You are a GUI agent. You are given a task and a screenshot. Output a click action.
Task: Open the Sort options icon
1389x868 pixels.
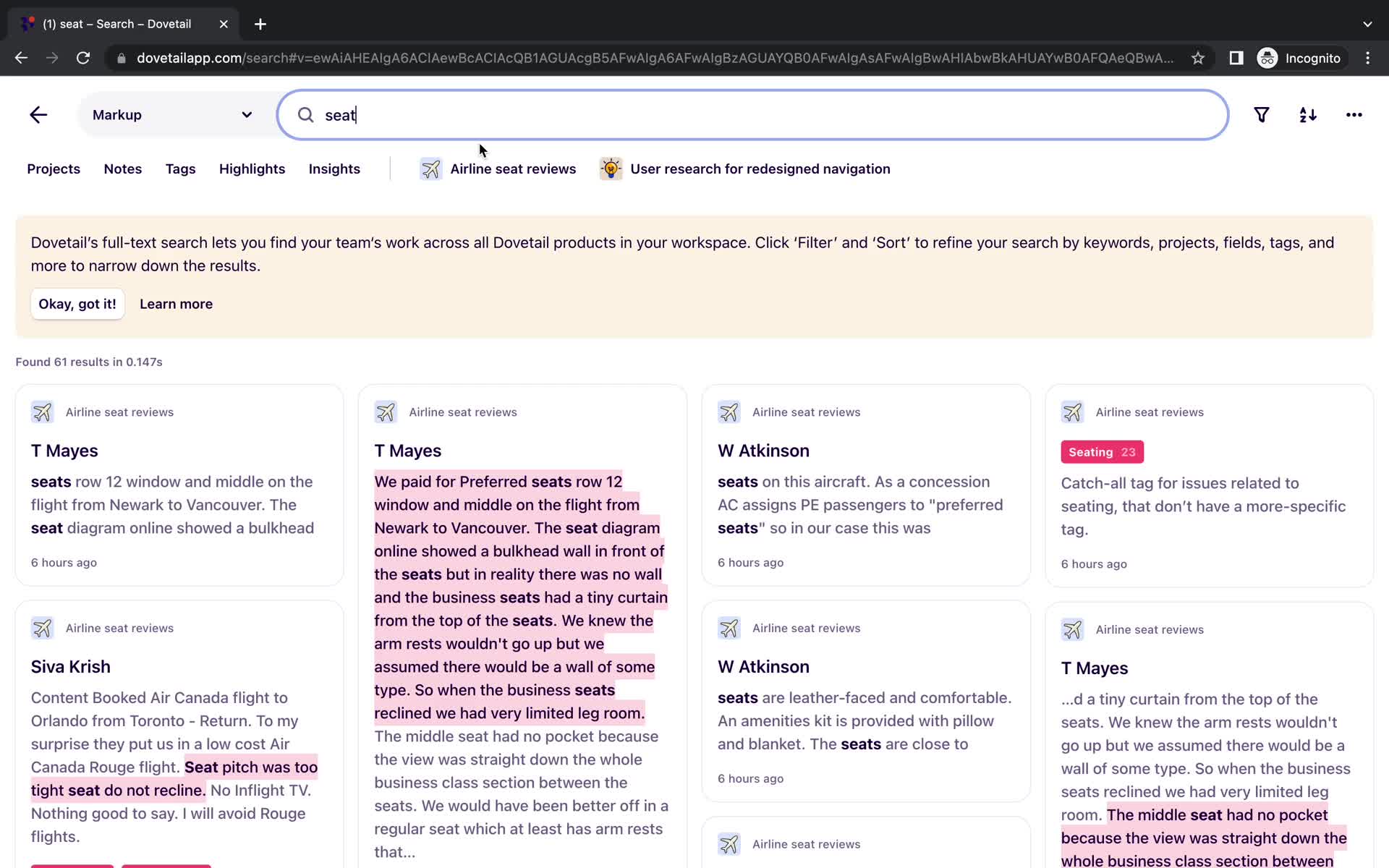point(1307,115)
